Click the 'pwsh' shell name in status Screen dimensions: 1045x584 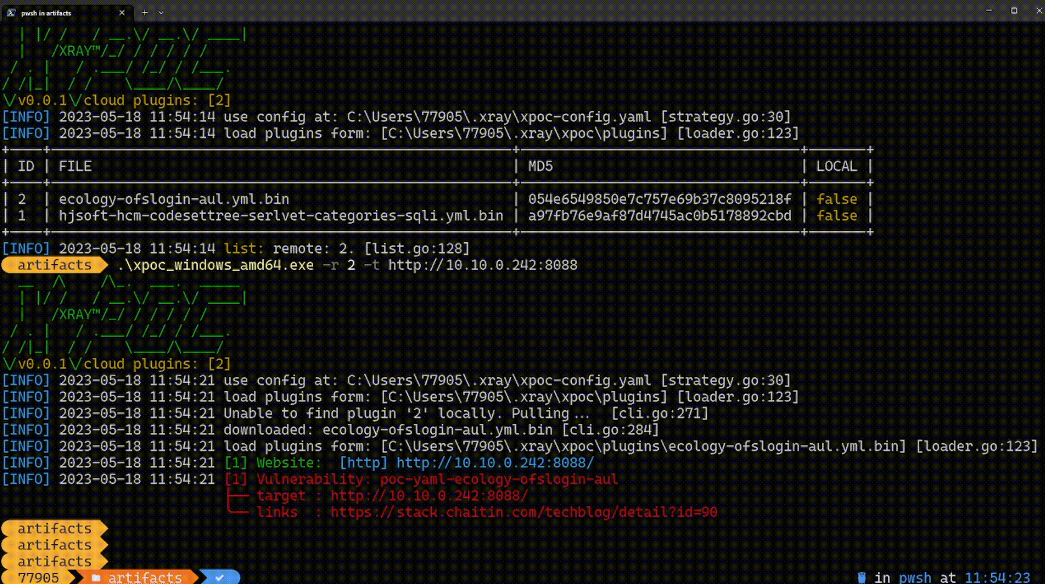click(x=915, y=577)
